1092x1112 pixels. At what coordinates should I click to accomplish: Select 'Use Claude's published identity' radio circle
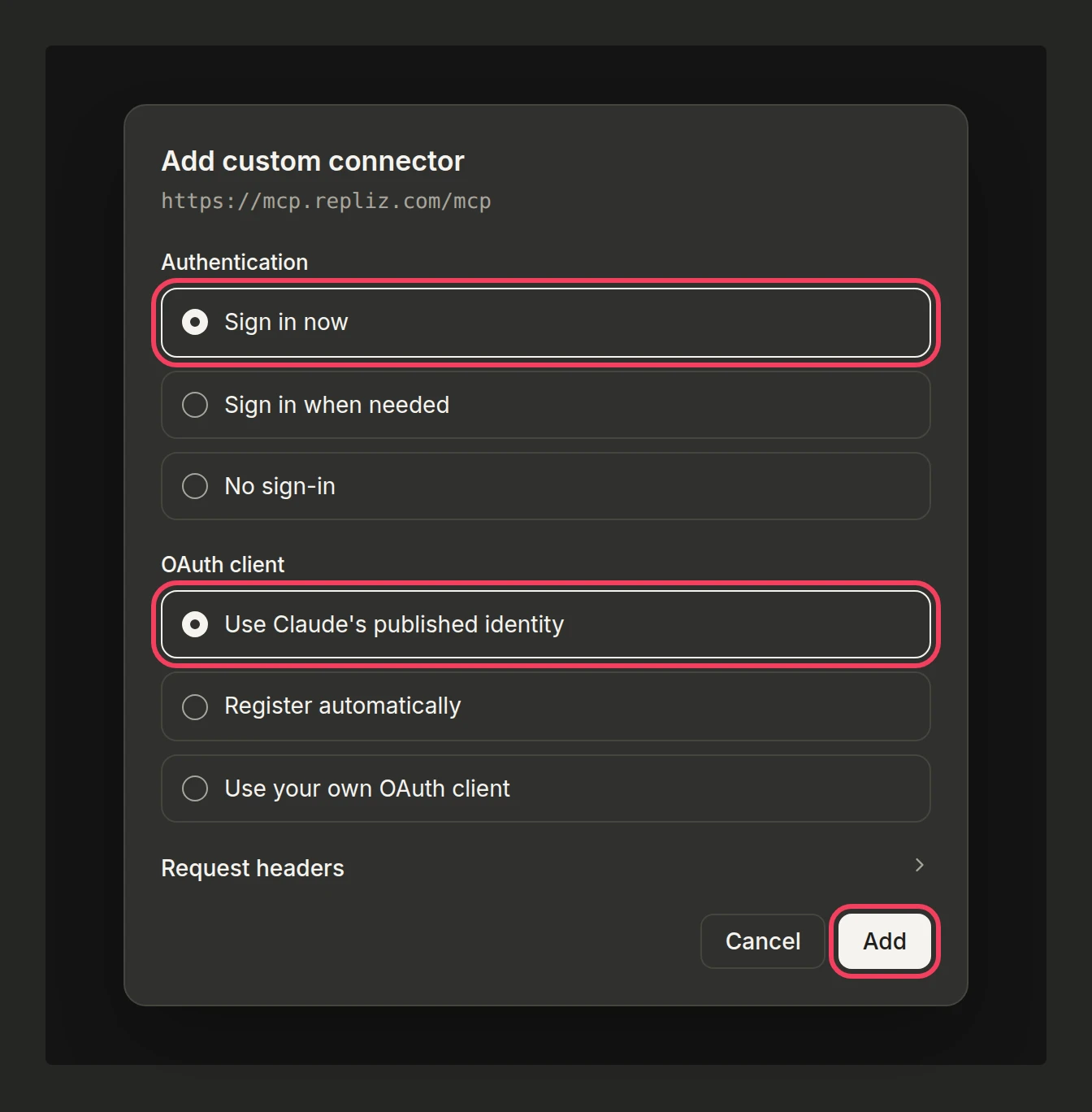pyautogui.click(x=195, y=624)
